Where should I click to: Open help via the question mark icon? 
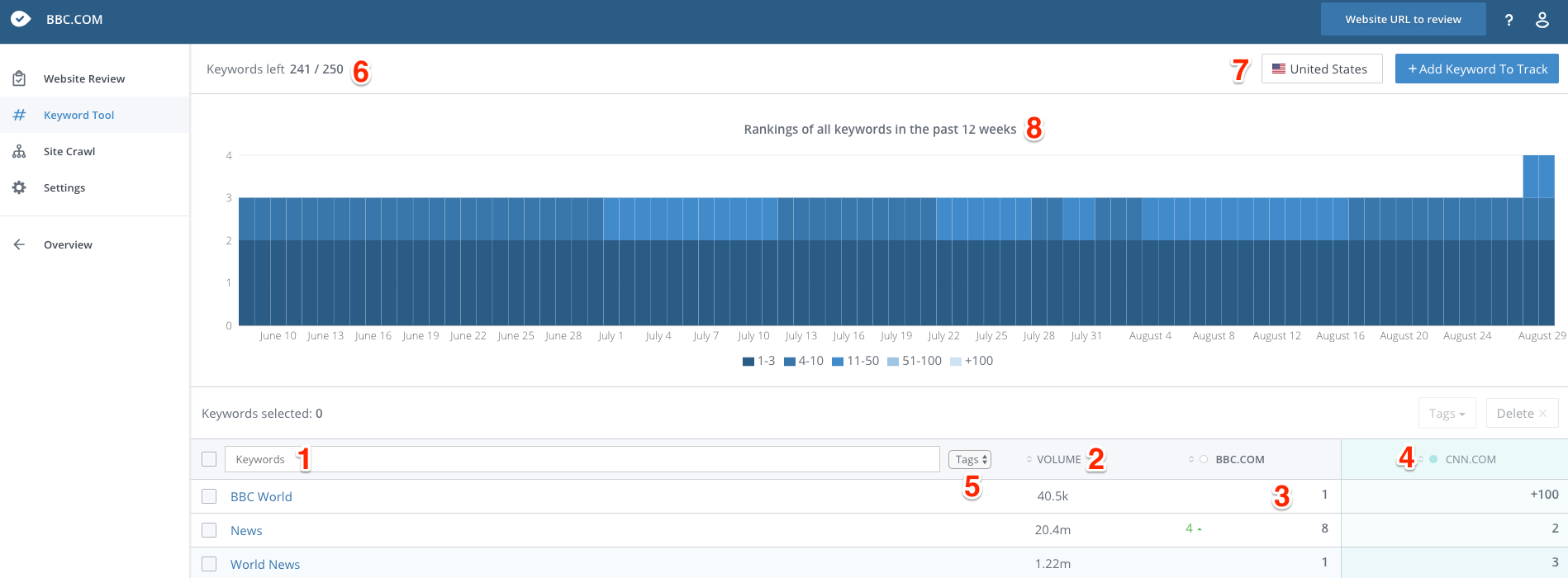1509,20
